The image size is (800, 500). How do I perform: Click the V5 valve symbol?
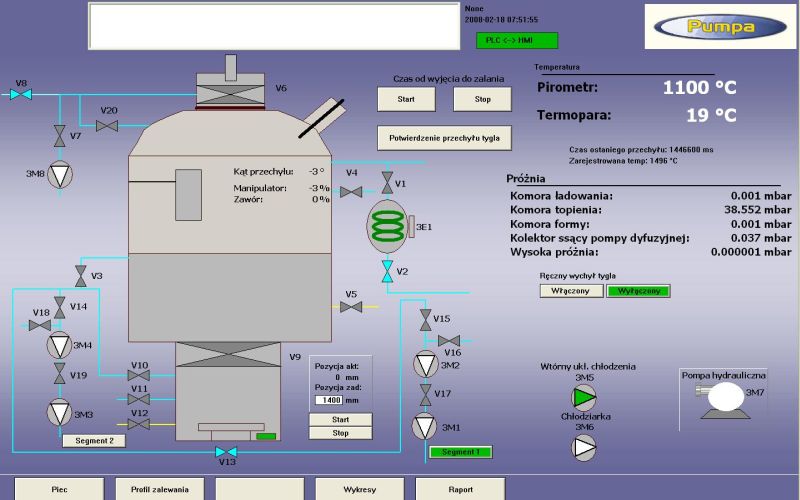(x=350, y=307)
